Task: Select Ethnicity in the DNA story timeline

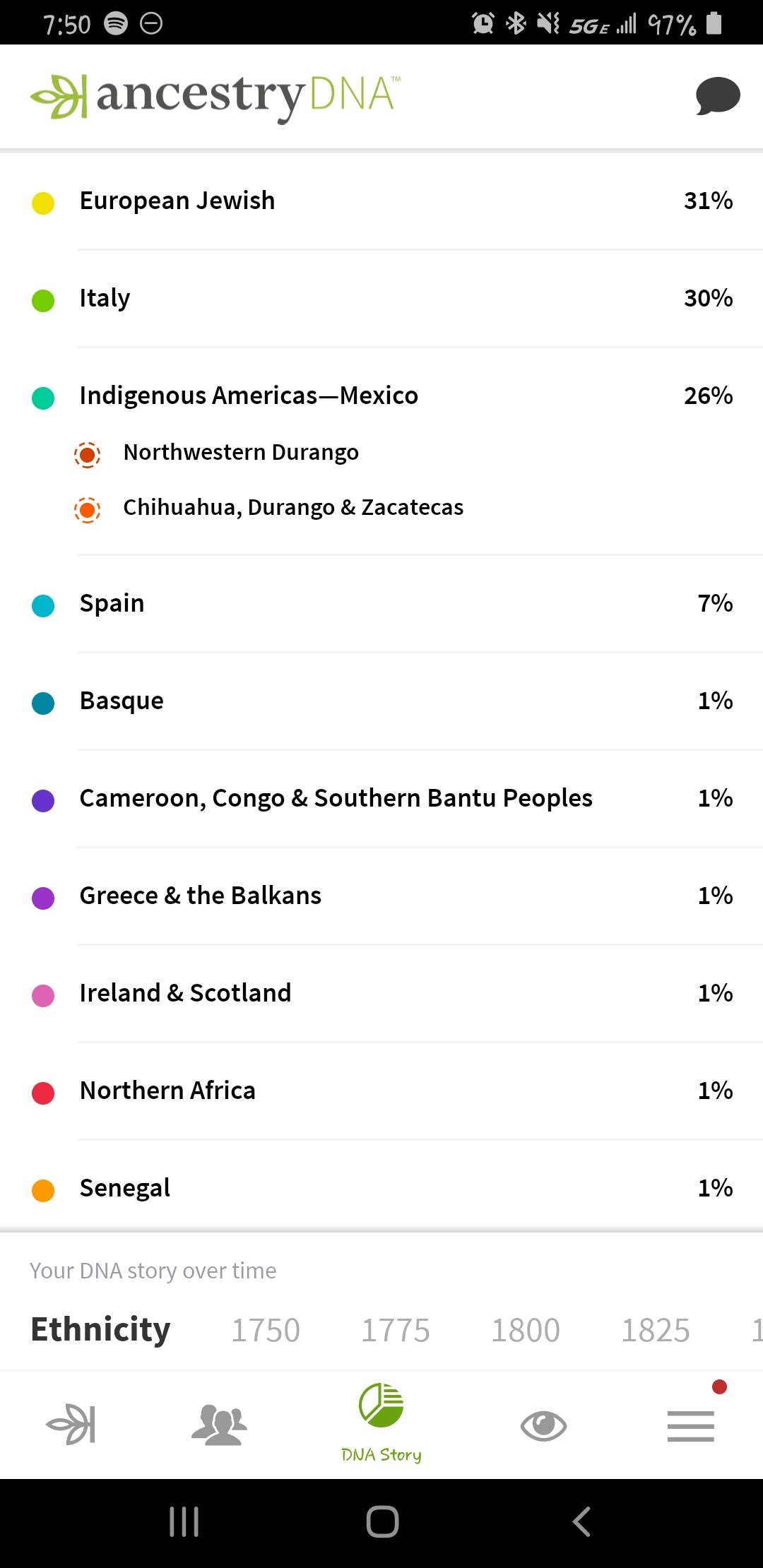Action: point(100,1330)
